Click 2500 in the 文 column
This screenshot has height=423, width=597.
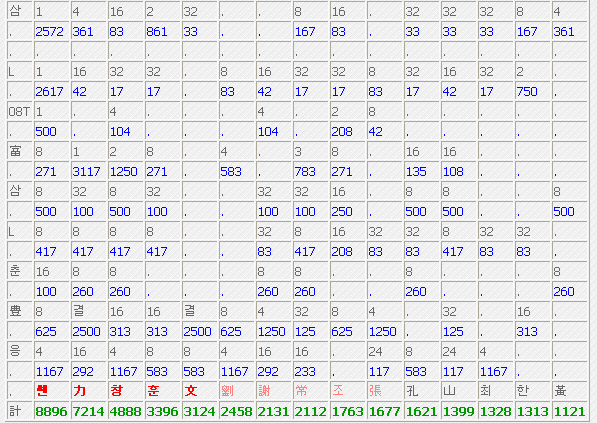197,332
